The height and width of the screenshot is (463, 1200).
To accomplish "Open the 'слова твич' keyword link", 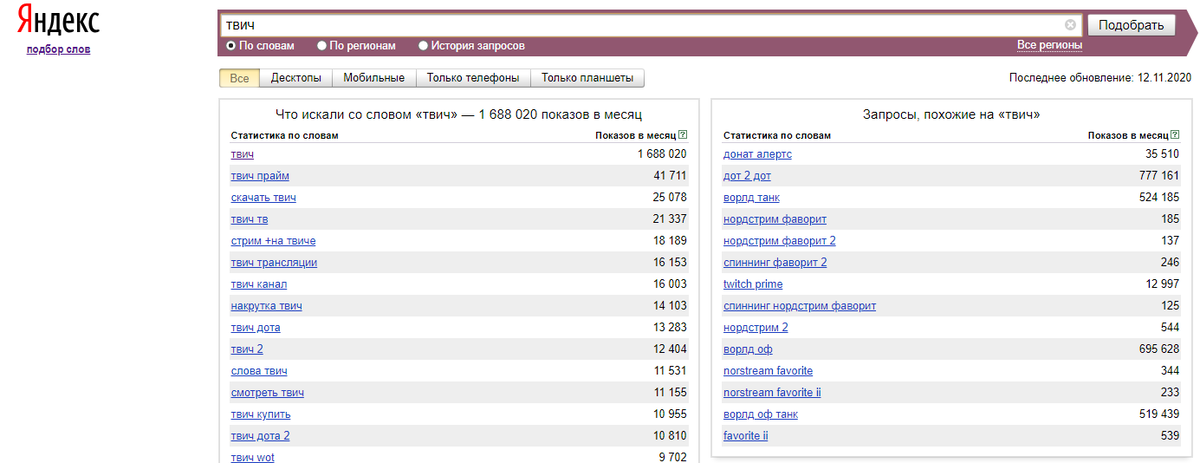I will (260, 371).
